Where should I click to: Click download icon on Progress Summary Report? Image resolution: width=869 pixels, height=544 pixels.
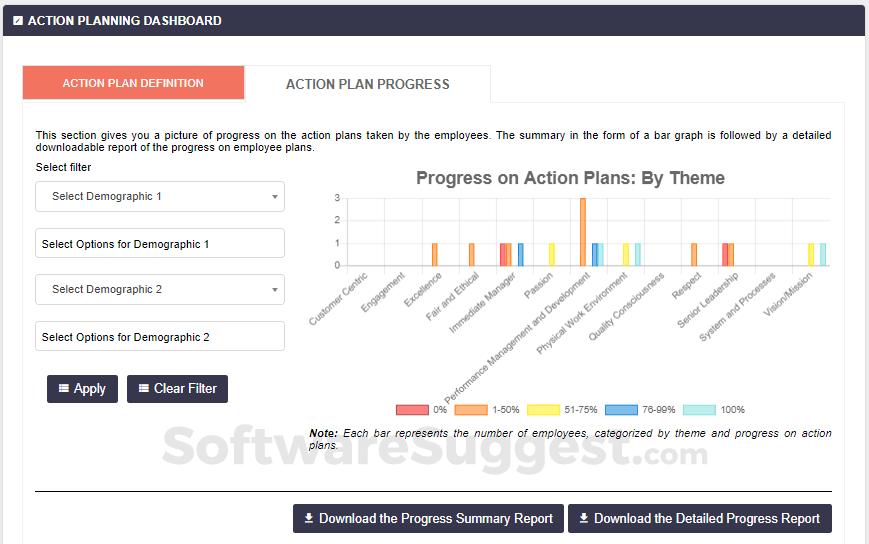309,518
